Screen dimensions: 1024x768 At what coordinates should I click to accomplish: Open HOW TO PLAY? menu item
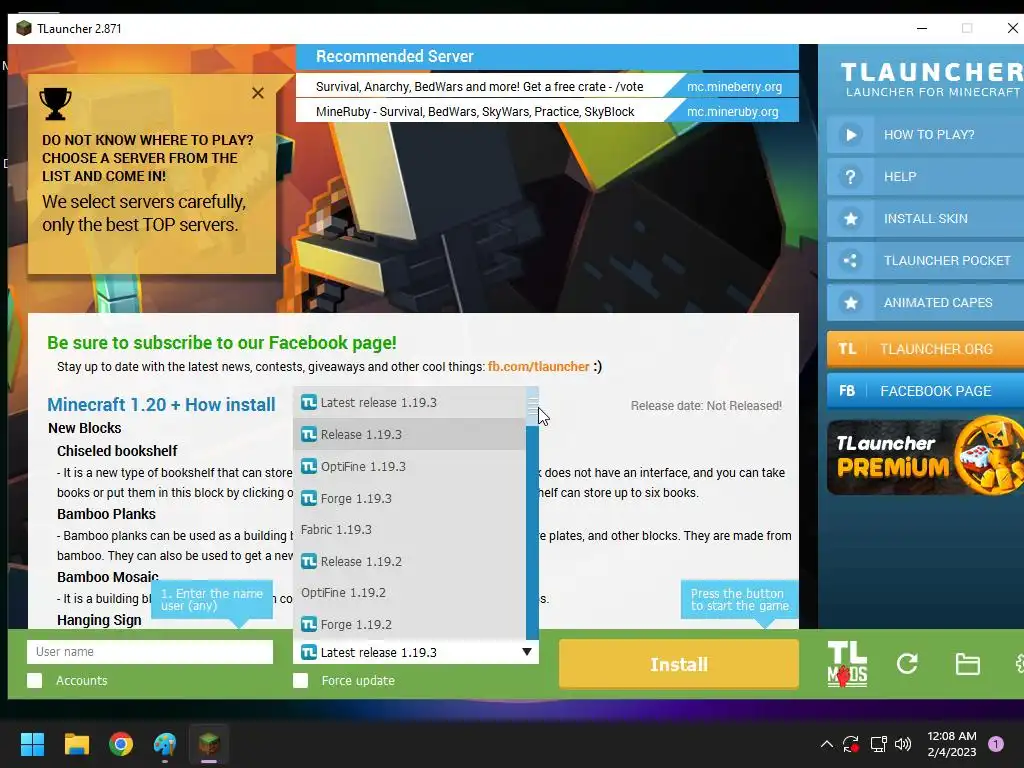tap(925, 135)
